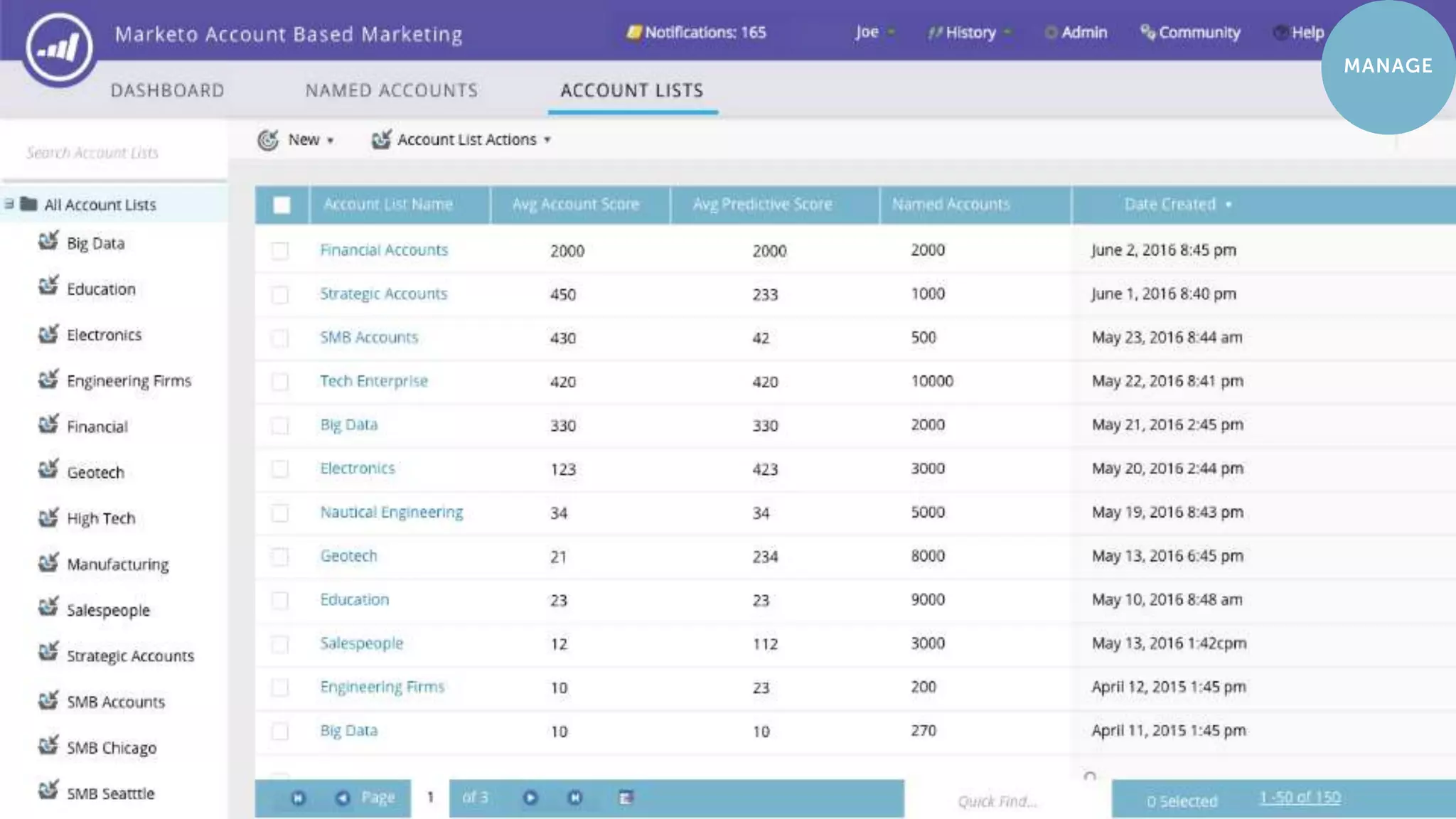Jump to the last page button
This screenshot has width=1456, height=819.
click(x=575, y=798)
